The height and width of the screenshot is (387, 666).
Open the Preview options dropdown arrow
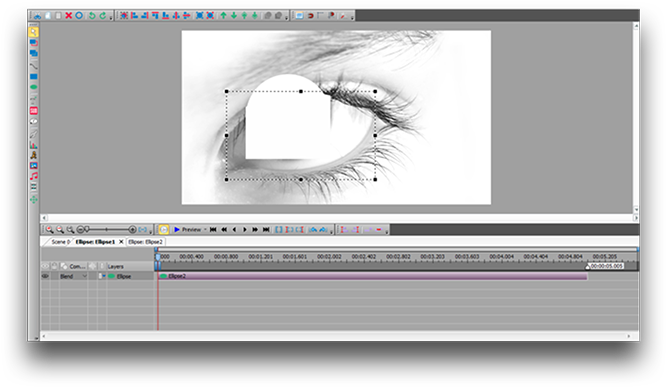click(x=205, y=230)
